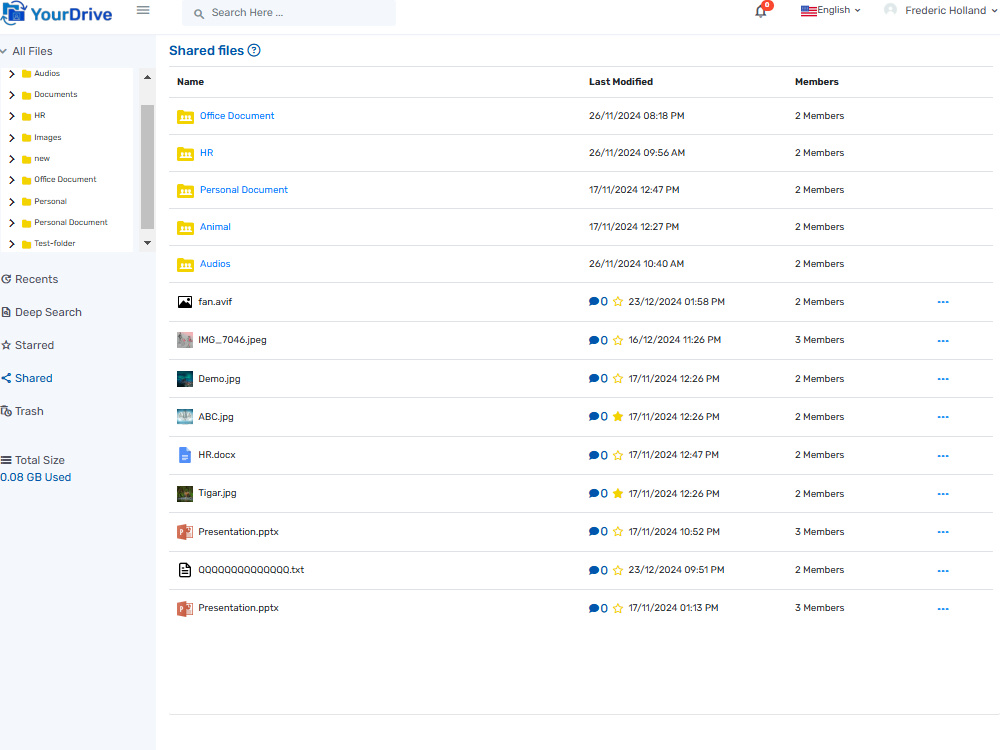This screenshot has width=1000, height=750.
Task: Expand the Images tree folder
Action: pyautogui.click(x=11, y=138)
